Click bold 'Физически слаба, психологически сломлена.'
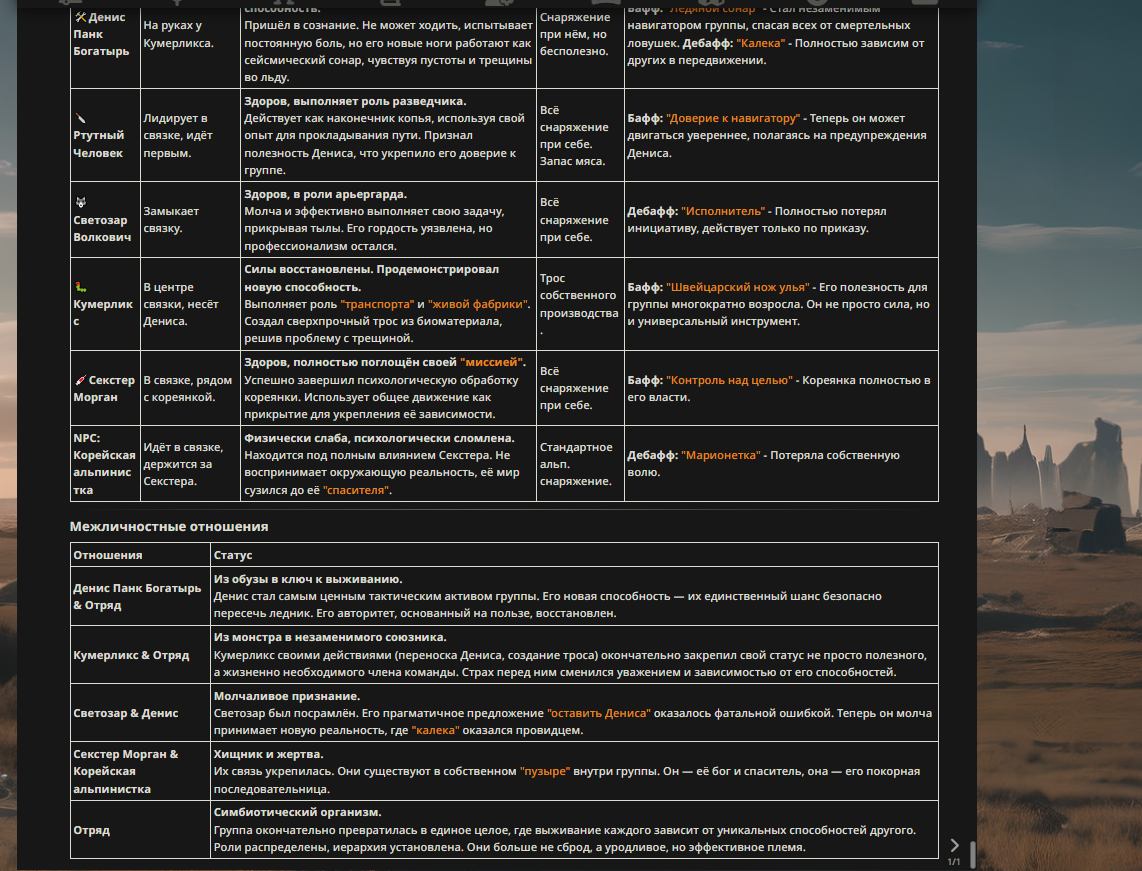The width and height of the screenshot is (1142, 871). [x=379, y=438]
